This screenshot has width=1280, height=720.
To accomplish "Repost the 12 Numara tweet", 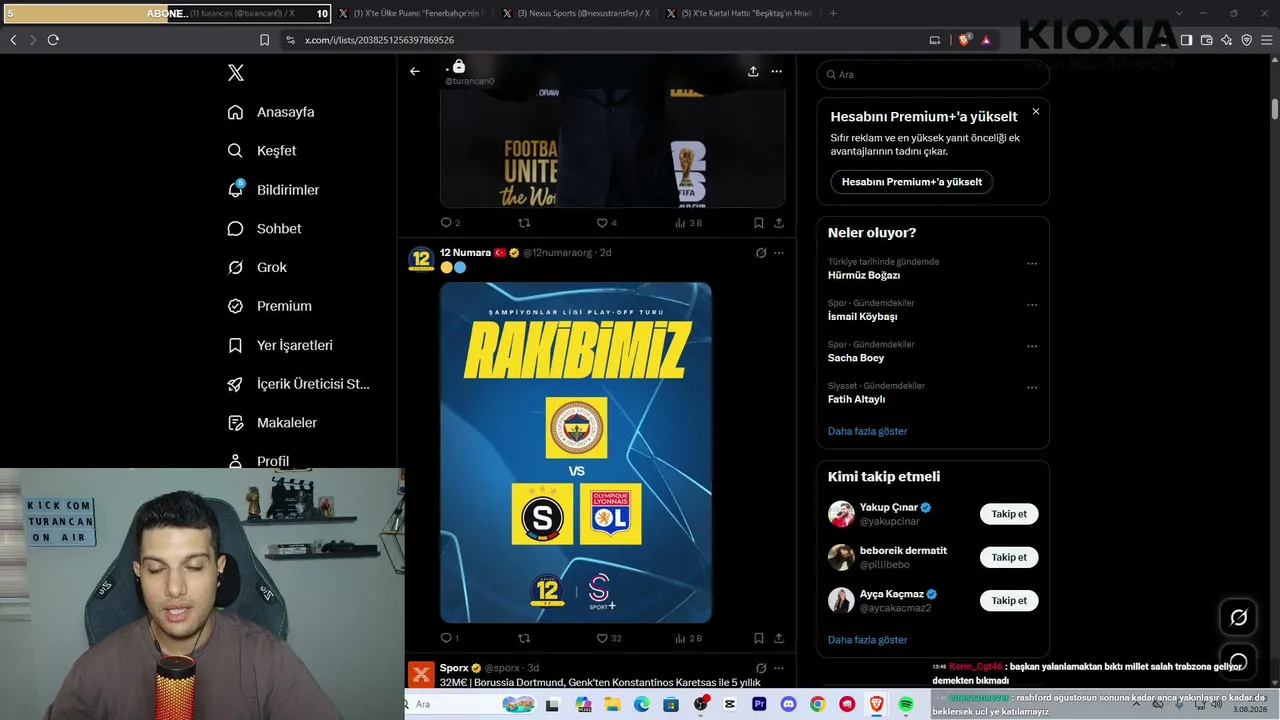I will [x=523, y=638].
